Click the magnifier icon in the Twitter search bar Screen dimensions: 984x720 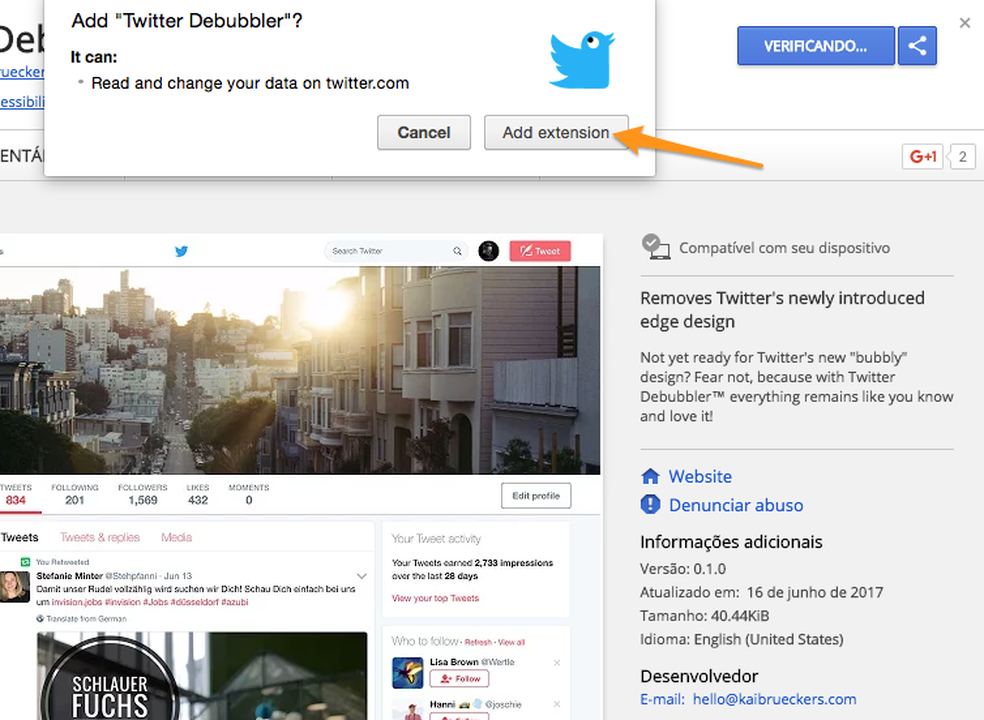(x=457, y=251)
